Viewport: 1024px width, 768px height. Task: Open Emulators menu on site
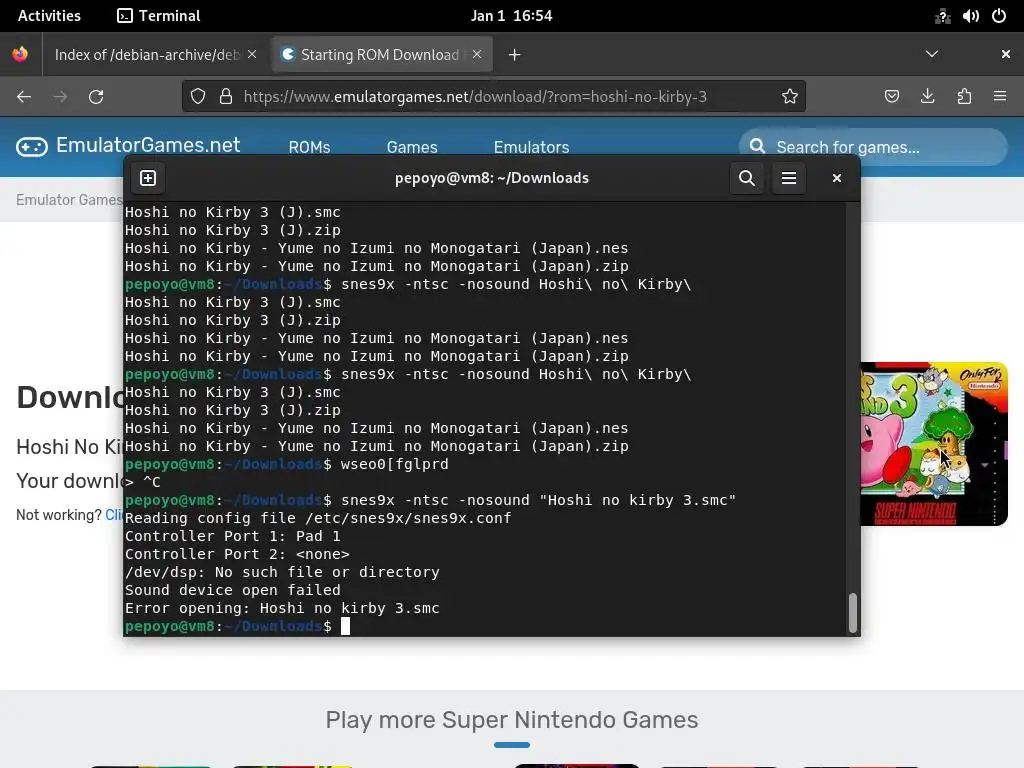point(532,147)
